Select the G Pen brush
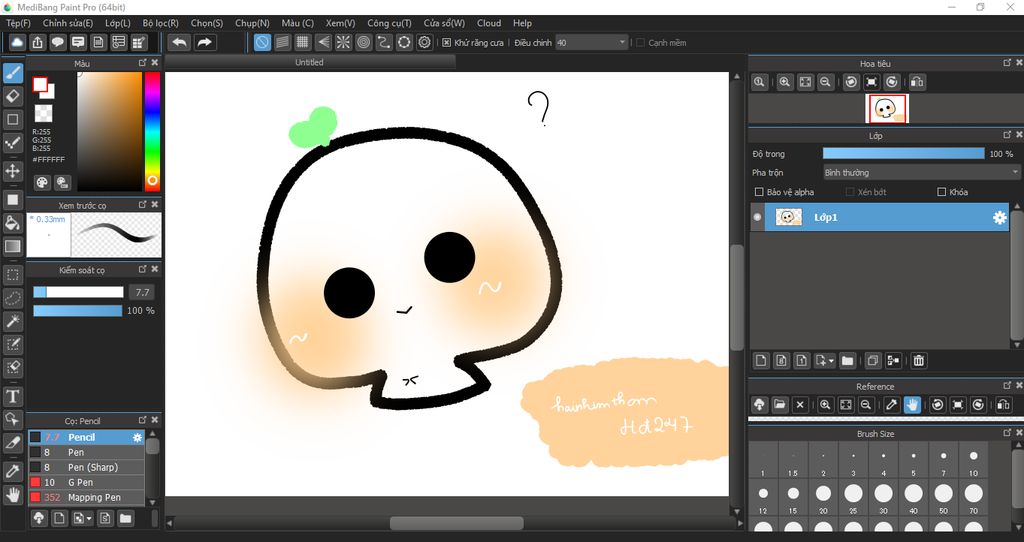The width and height of the screenshot is (1024, 542). point(80,482)
